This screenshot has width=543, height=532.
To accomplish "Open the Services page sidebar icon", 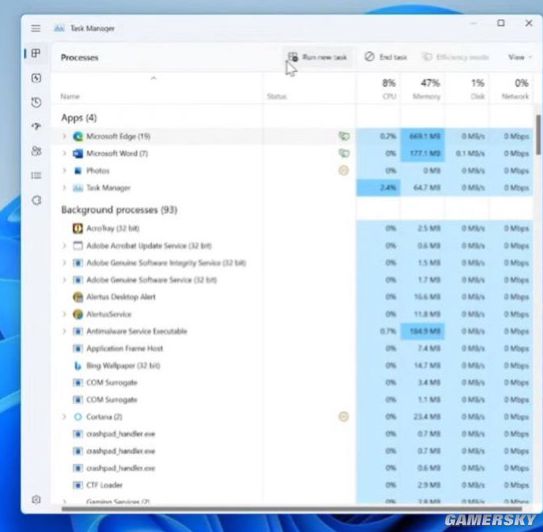I will [36, 200].
